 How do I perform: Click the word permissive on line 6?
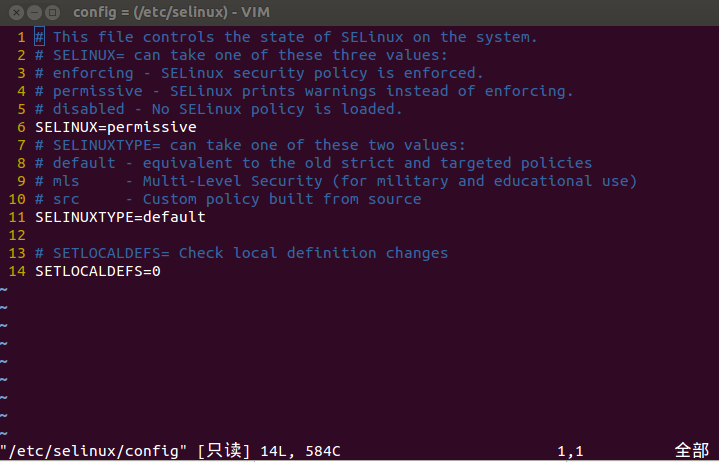pos(152,127)
